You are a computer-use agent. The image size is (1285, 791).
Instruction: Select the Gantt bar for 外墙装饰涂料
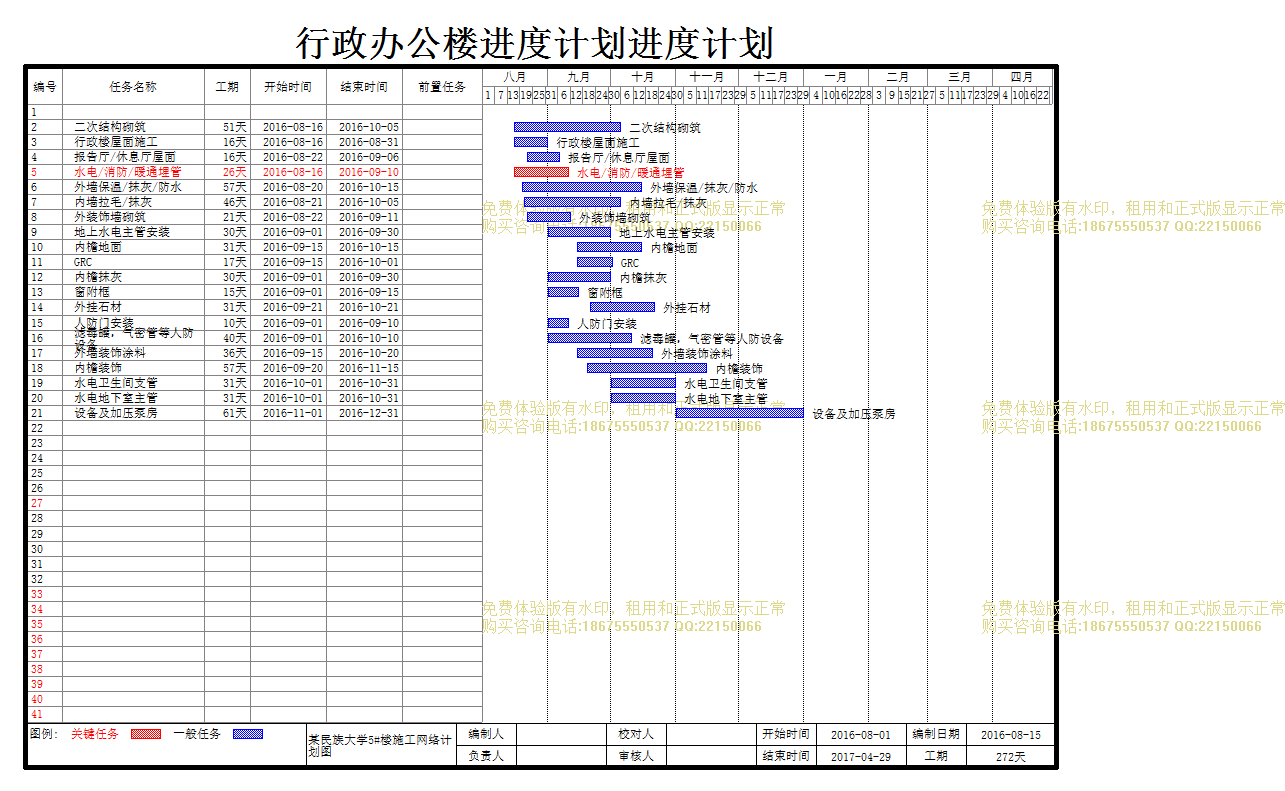(615, 353)
